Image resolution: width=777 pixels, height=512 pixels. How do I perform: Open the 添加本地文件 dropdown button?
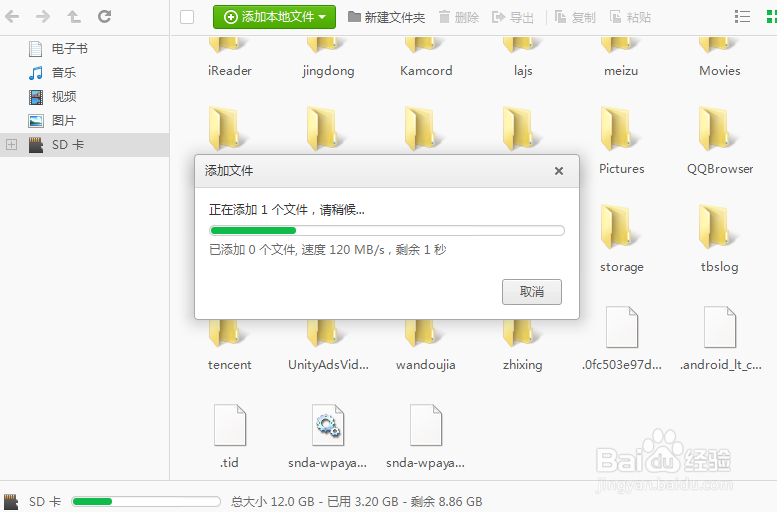pyautogui.click(x=274, y=17)
